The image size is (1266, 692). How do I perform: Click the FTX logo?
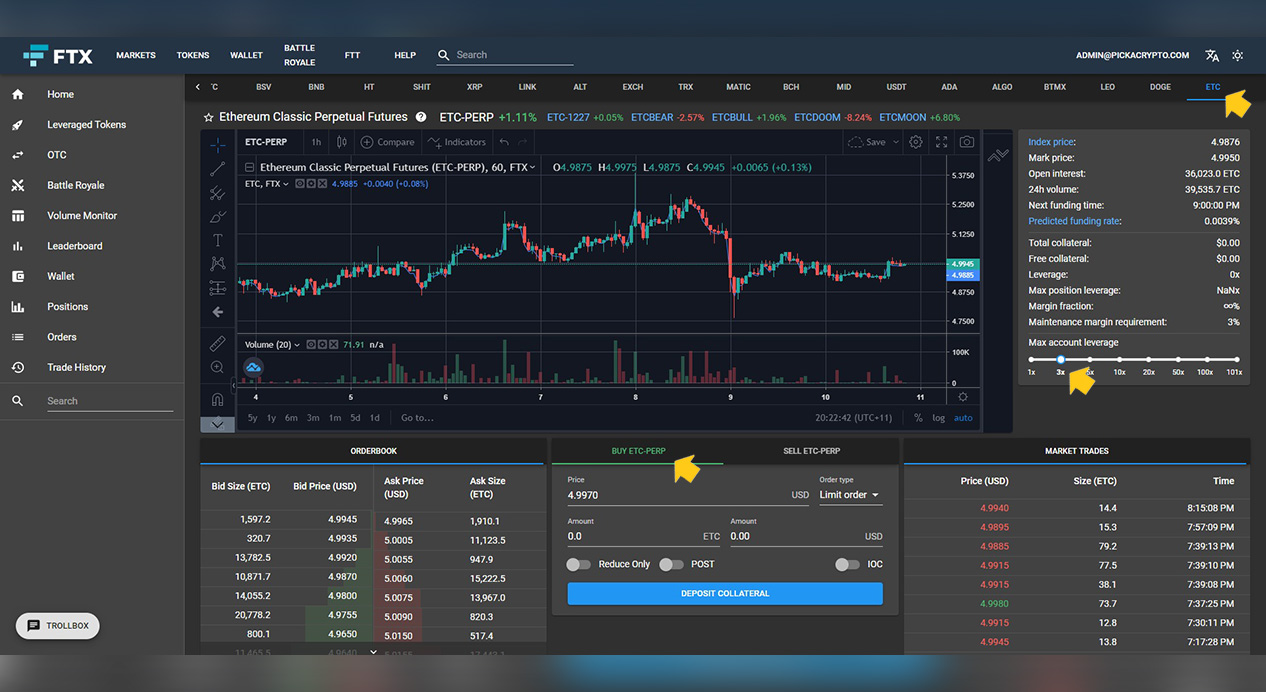(58, 55)
